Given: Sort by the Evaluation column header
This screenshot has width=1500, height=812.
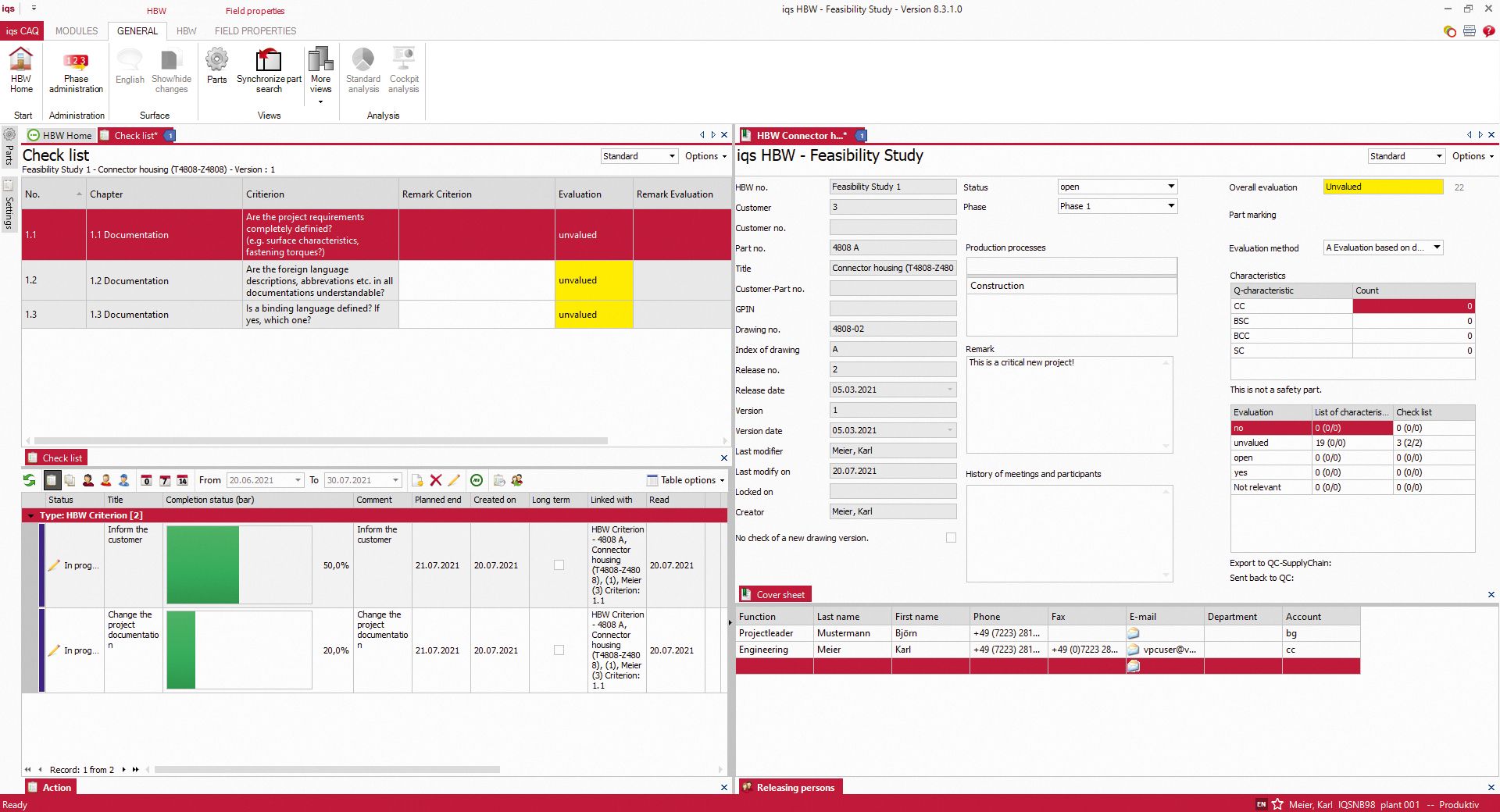Looking at the screenshot, I should [x=594, y=194].
